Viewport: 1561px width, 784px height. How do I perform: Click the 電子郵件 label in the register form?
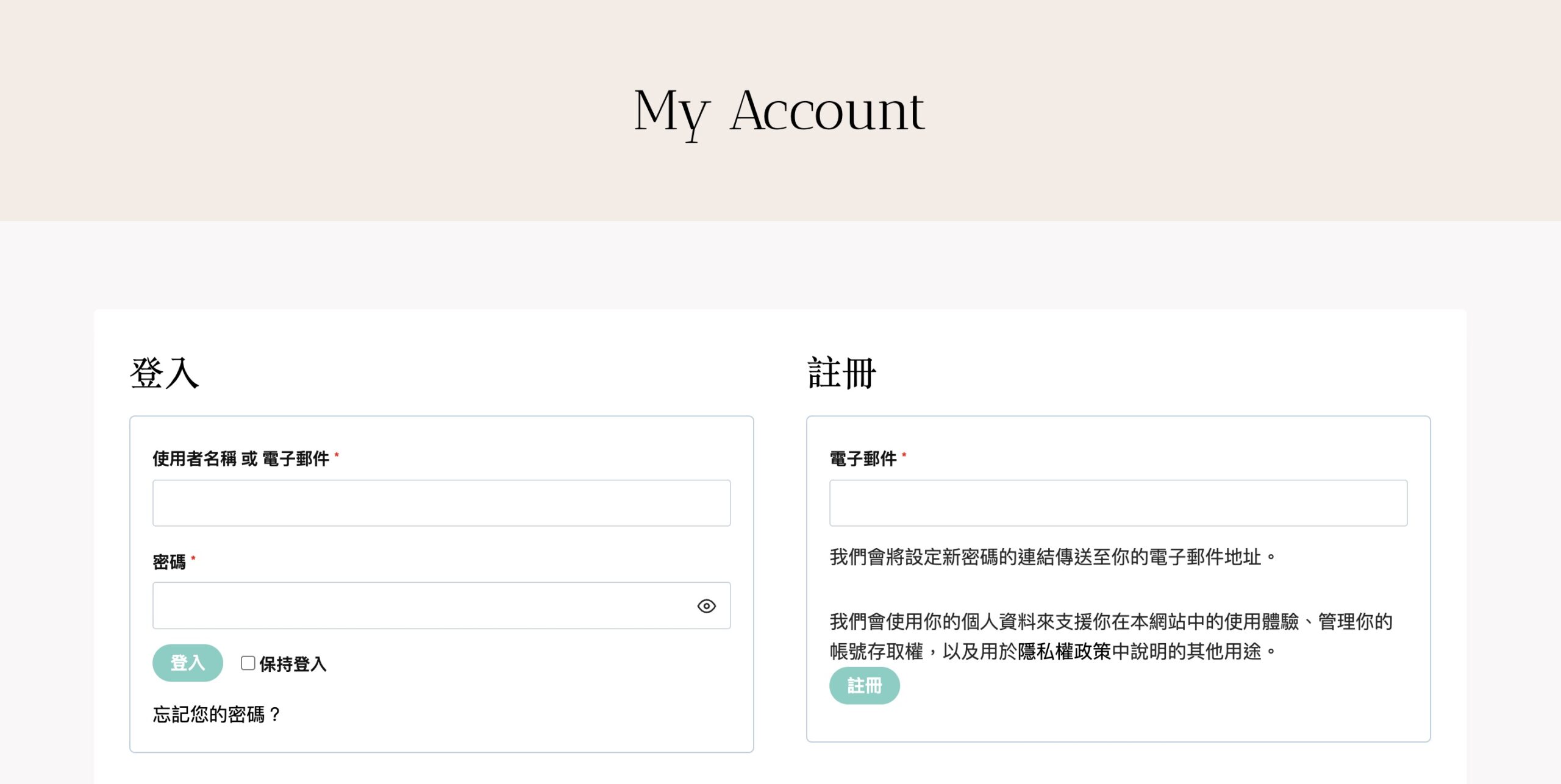point(863,458)
